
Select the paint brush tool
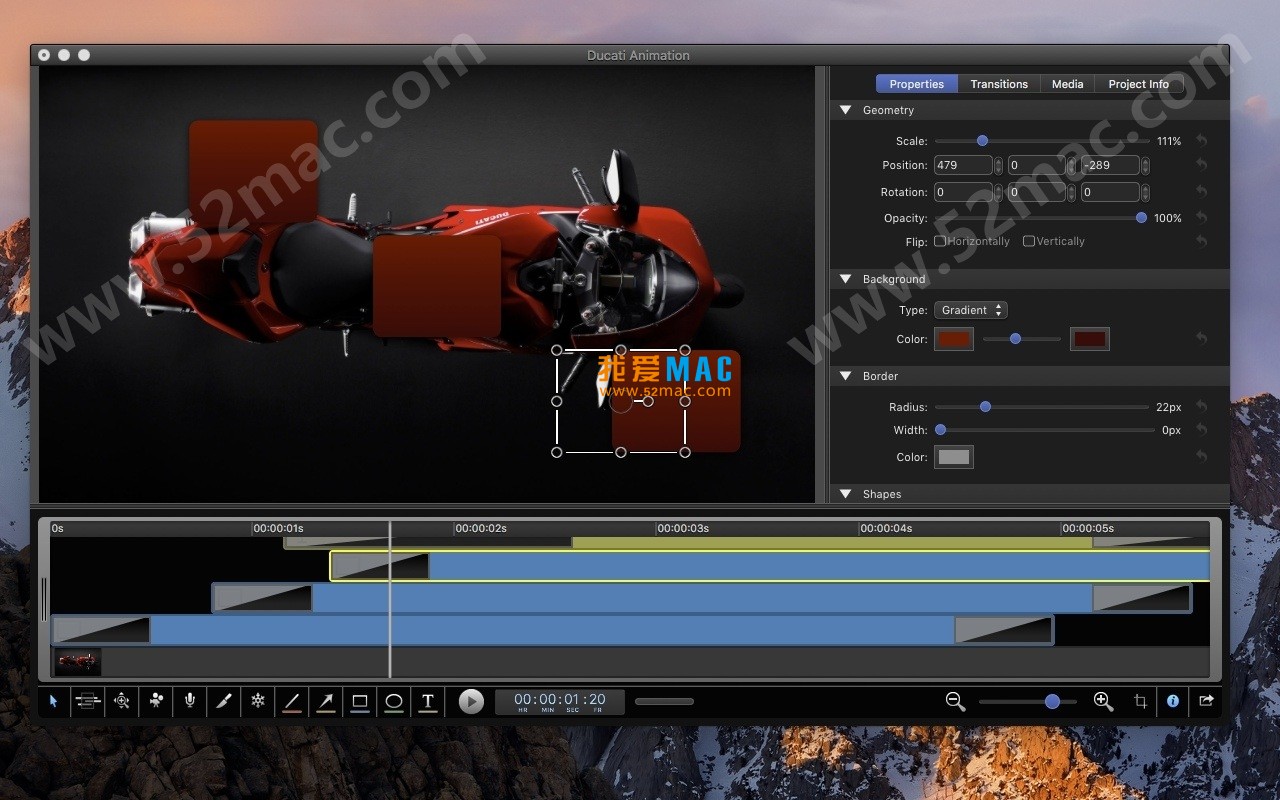click(x=224, y=702)
